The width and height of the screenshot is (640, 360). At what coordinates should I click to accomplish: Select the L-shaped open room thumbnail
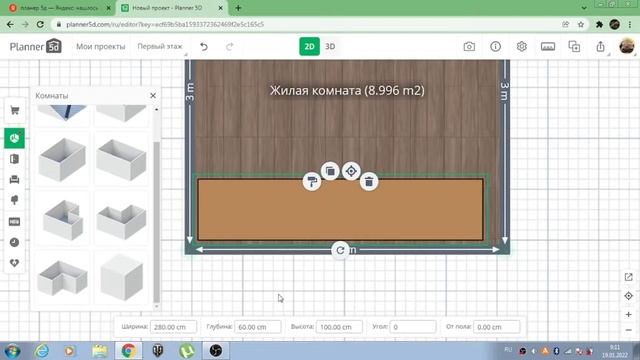(121, 218)
